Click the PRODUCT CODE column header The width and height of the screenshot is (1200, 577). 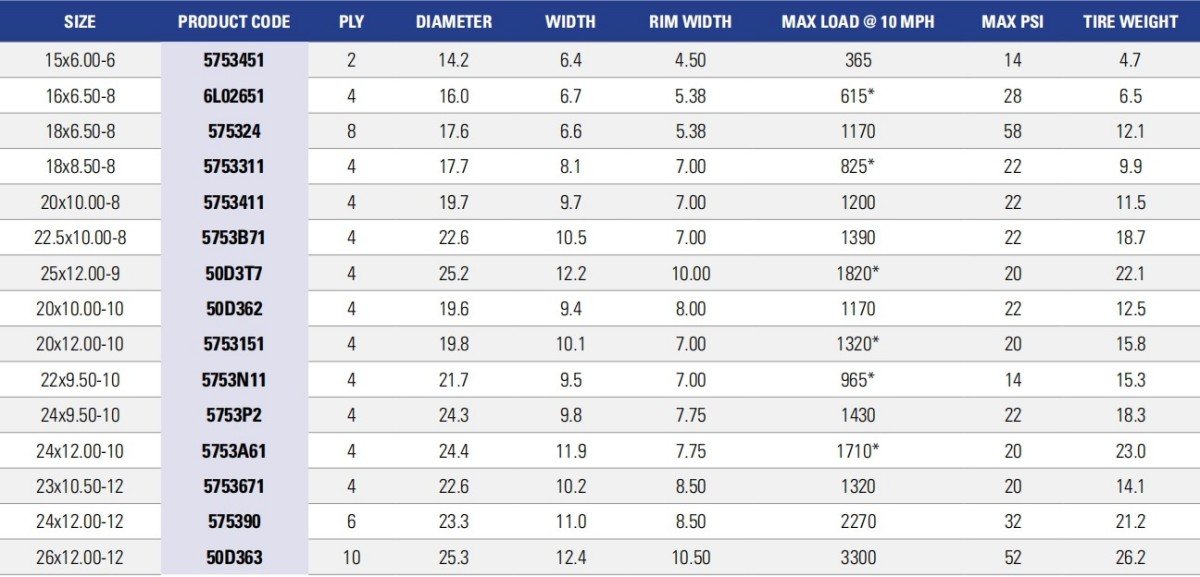point(234,21)
